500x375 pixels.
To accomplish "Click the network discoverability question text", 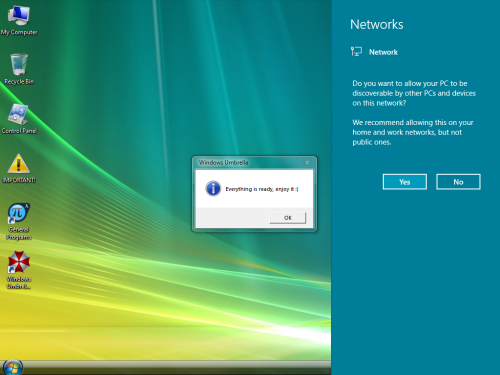I will pyautogui.click(x=414, y=93).
